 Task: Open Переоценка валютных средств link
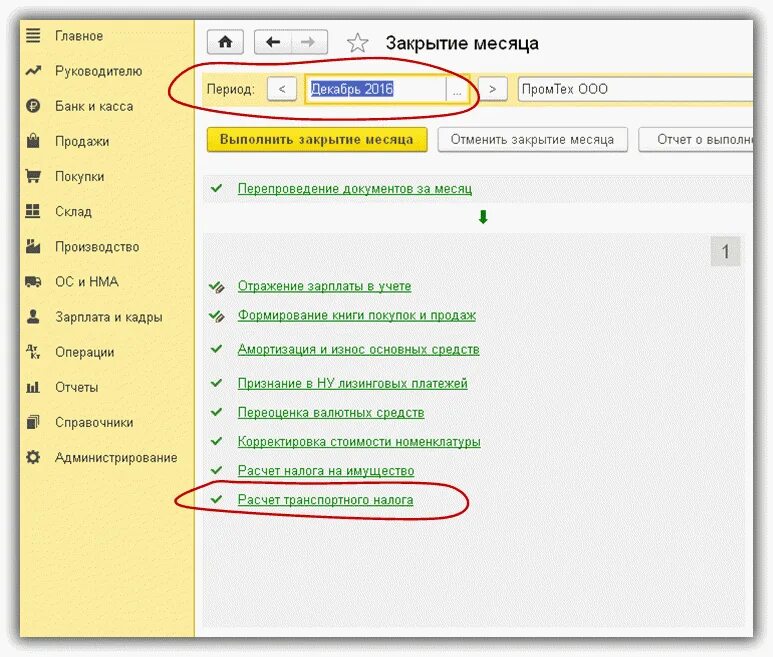(331, 412)
